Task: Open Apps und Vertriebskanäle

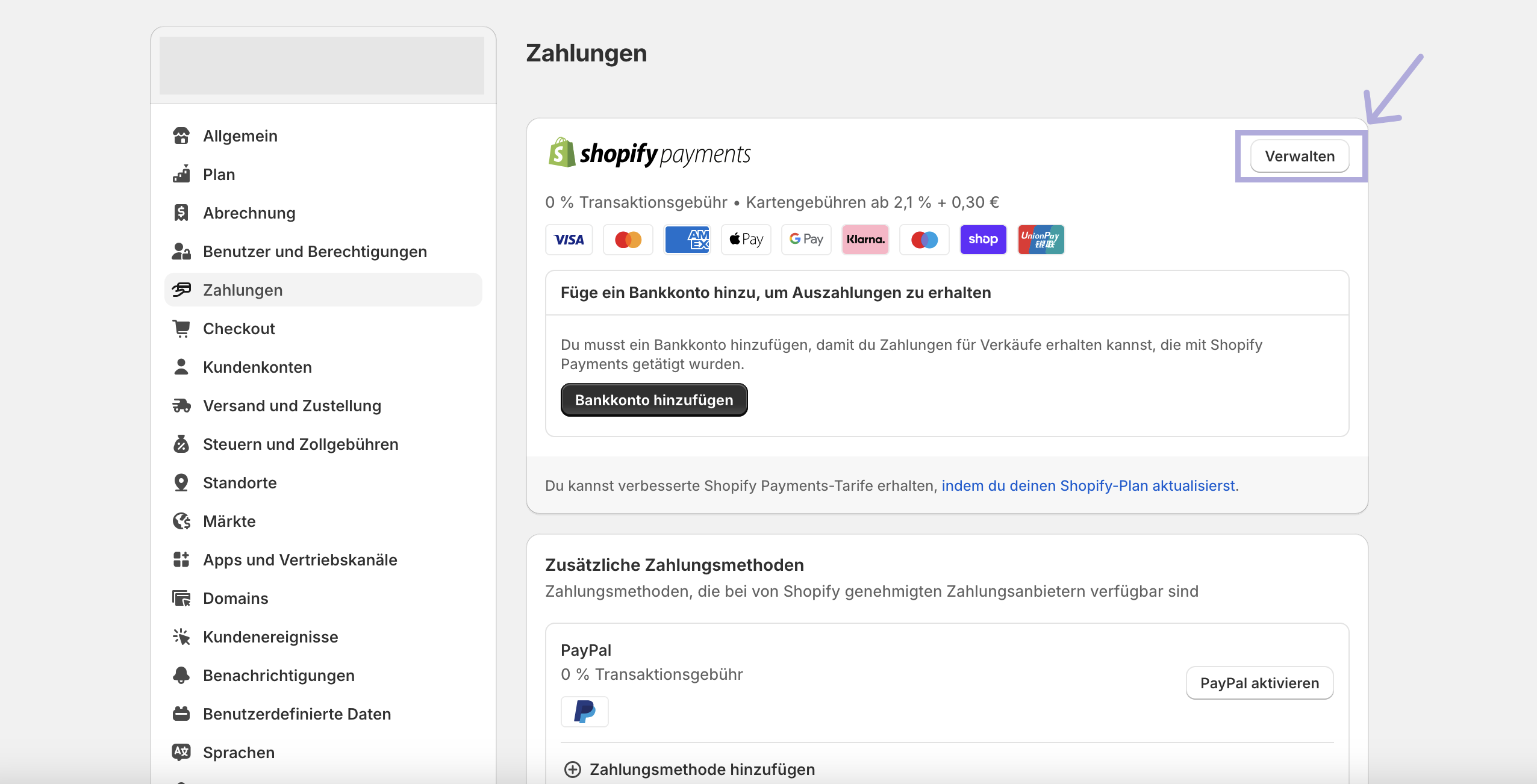Action: pyautogui.click(x=323, y=560)
